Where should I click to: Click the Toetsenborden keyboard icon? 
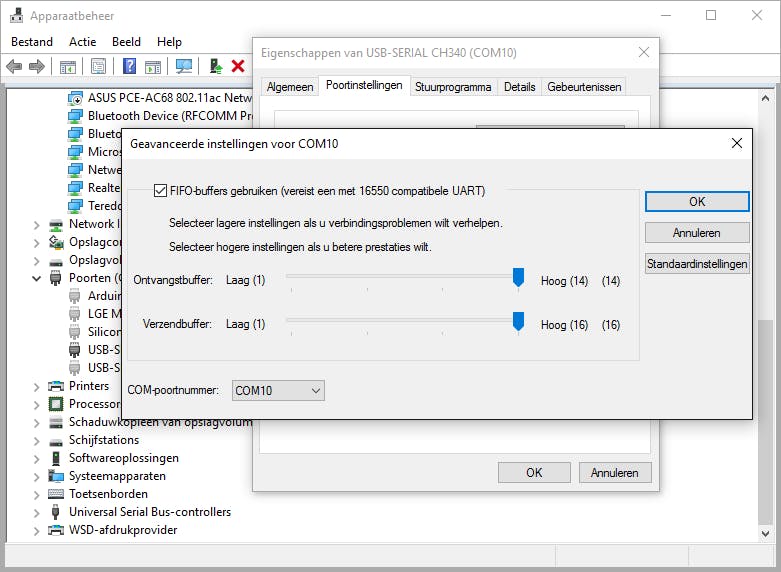point(56,494)
